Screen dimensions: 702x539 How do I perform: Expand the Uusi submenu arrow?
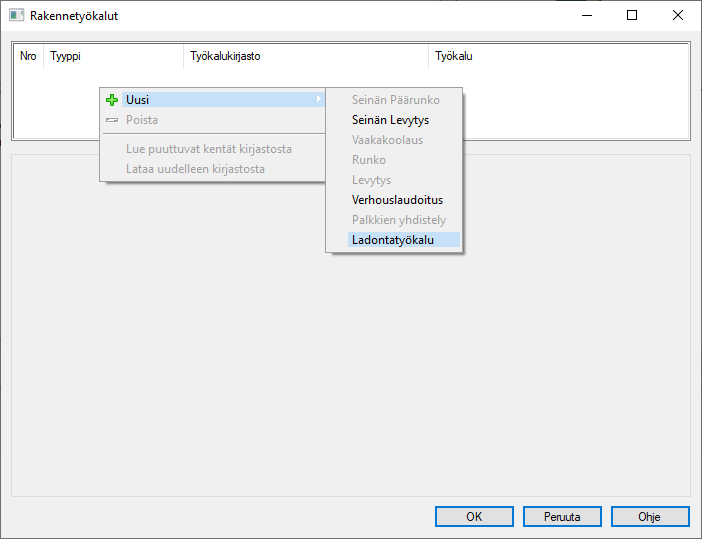pyautogui.click(x=318, y=99)
